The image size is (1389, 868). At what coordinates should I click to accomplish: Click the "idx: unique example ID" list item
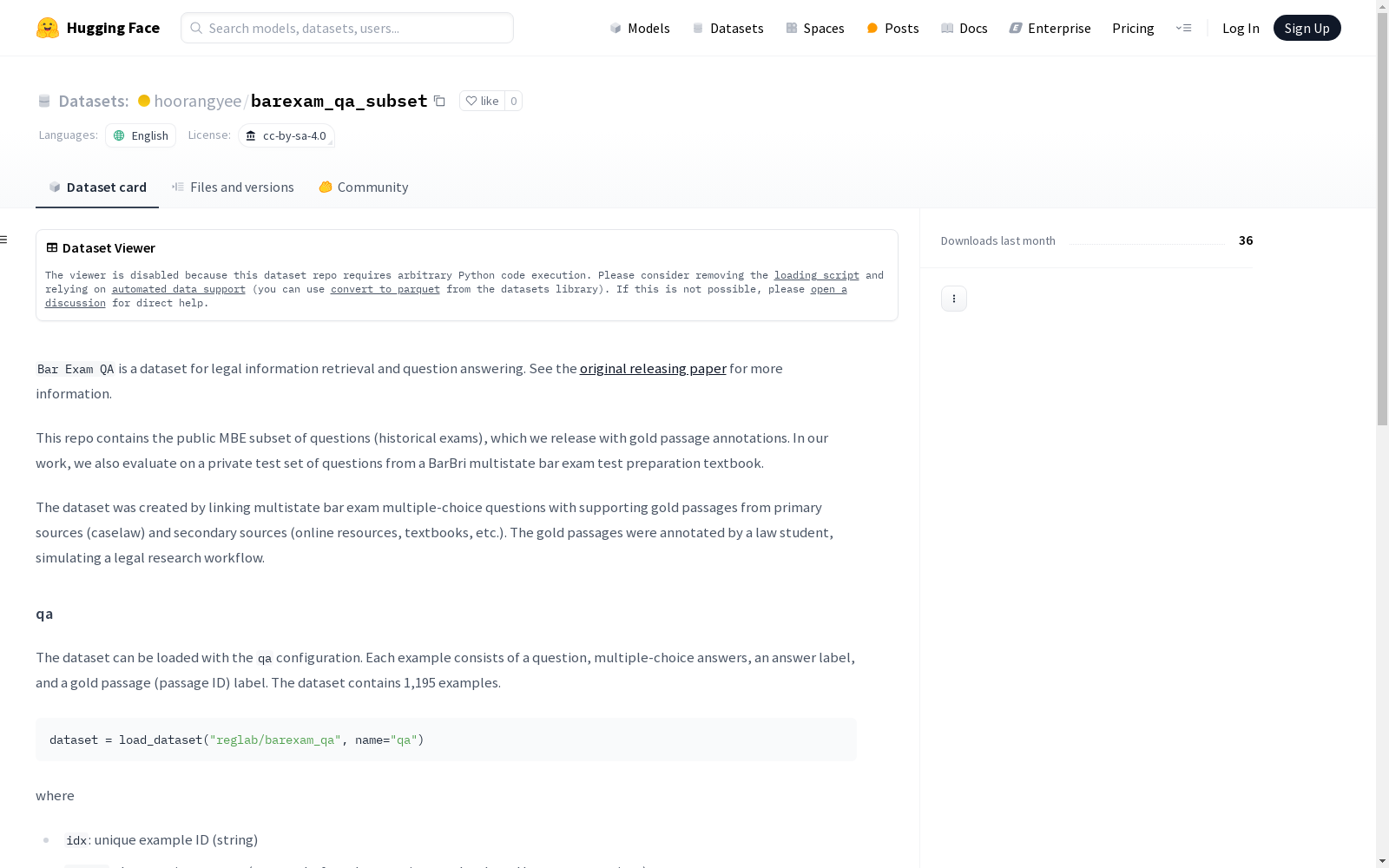[x=161, y=840]
